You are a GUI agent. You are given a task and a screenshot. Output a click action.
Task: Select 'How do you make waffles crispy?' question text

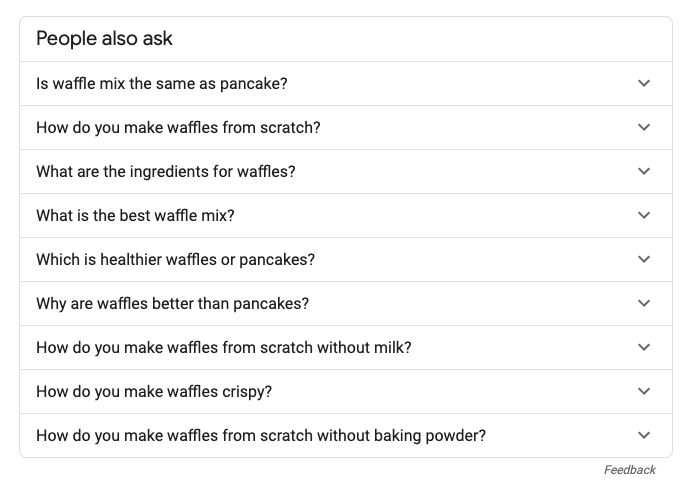tap(154, 392)
